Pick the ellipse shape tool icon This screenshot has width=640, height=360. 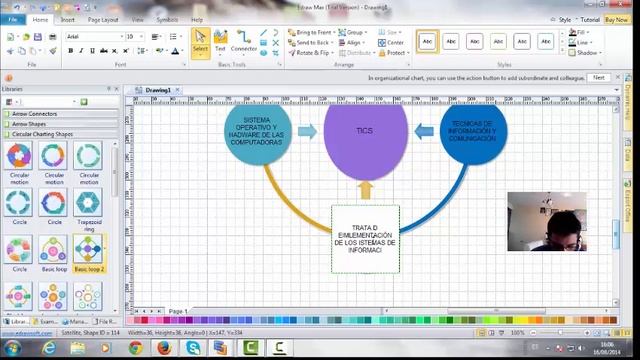[264, 53]
